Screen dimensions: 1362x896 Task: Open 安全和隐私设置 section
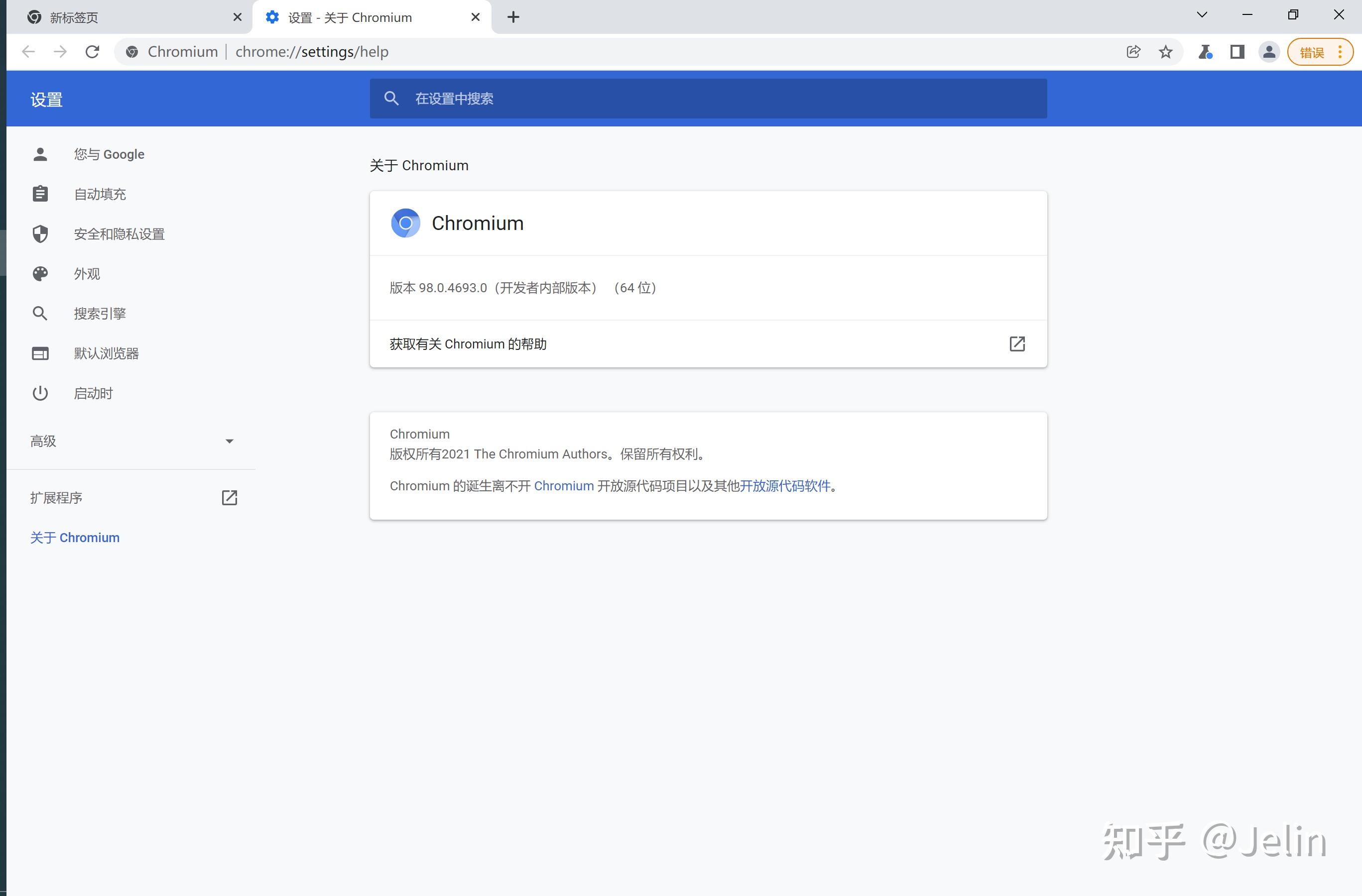pos(118,233)
